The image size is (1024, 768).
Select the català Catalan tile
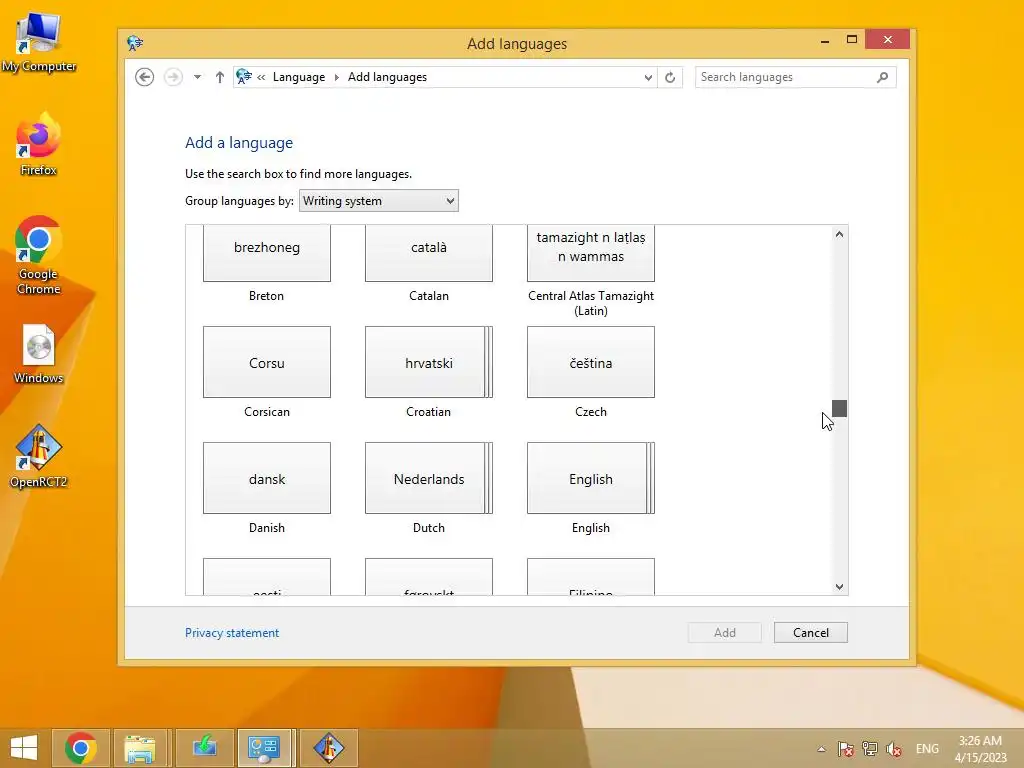pyautogui.click(x=428, y=254)
